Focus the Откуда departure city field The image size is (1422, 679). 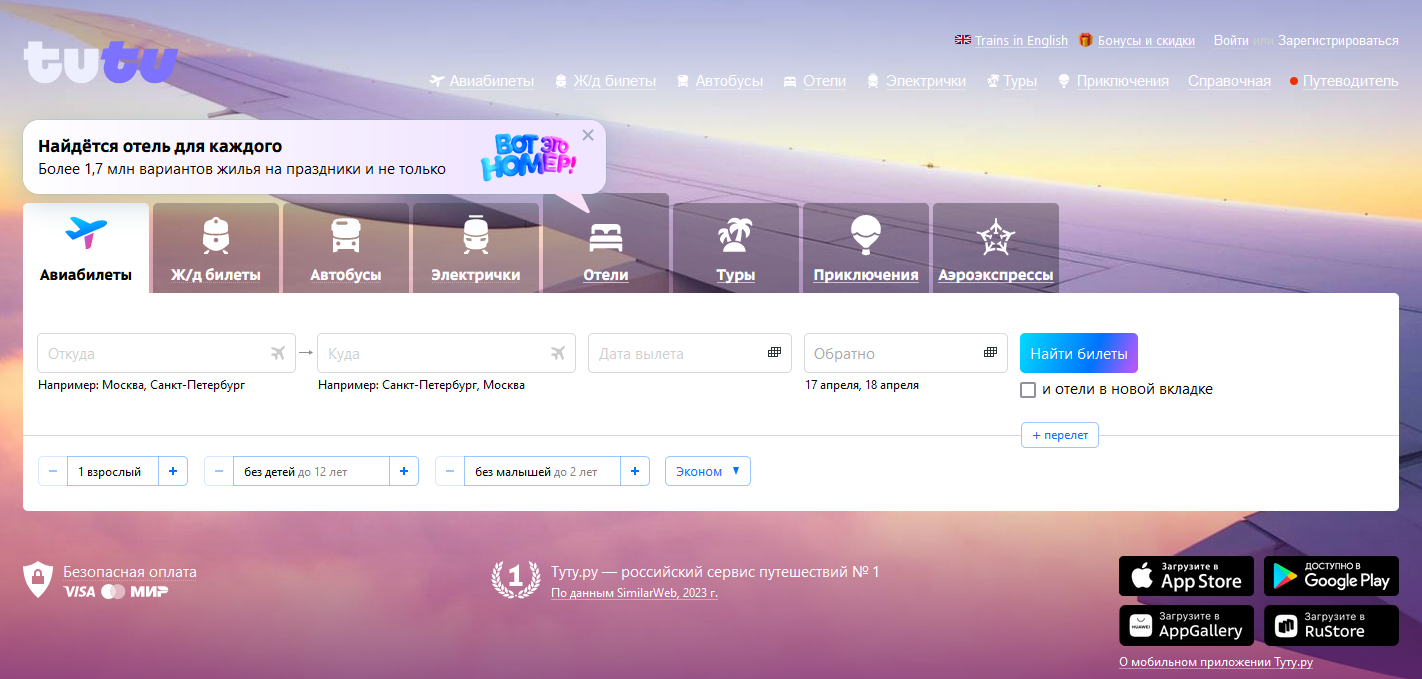(155, 353)
